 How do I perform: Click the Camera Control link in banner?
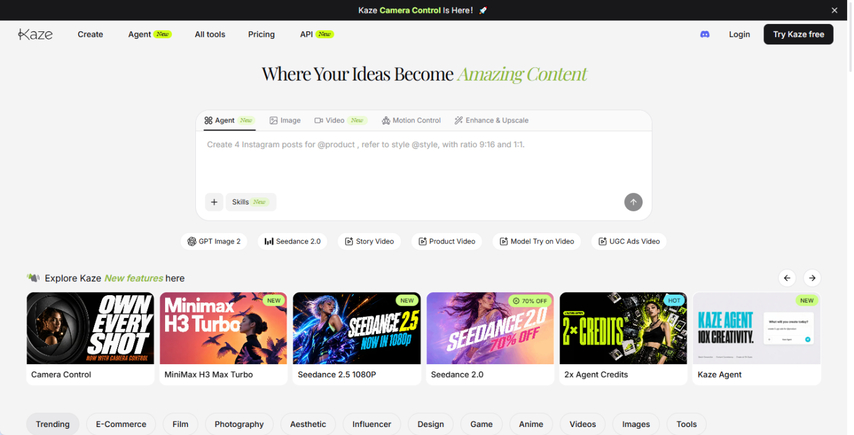click(410, 10)
